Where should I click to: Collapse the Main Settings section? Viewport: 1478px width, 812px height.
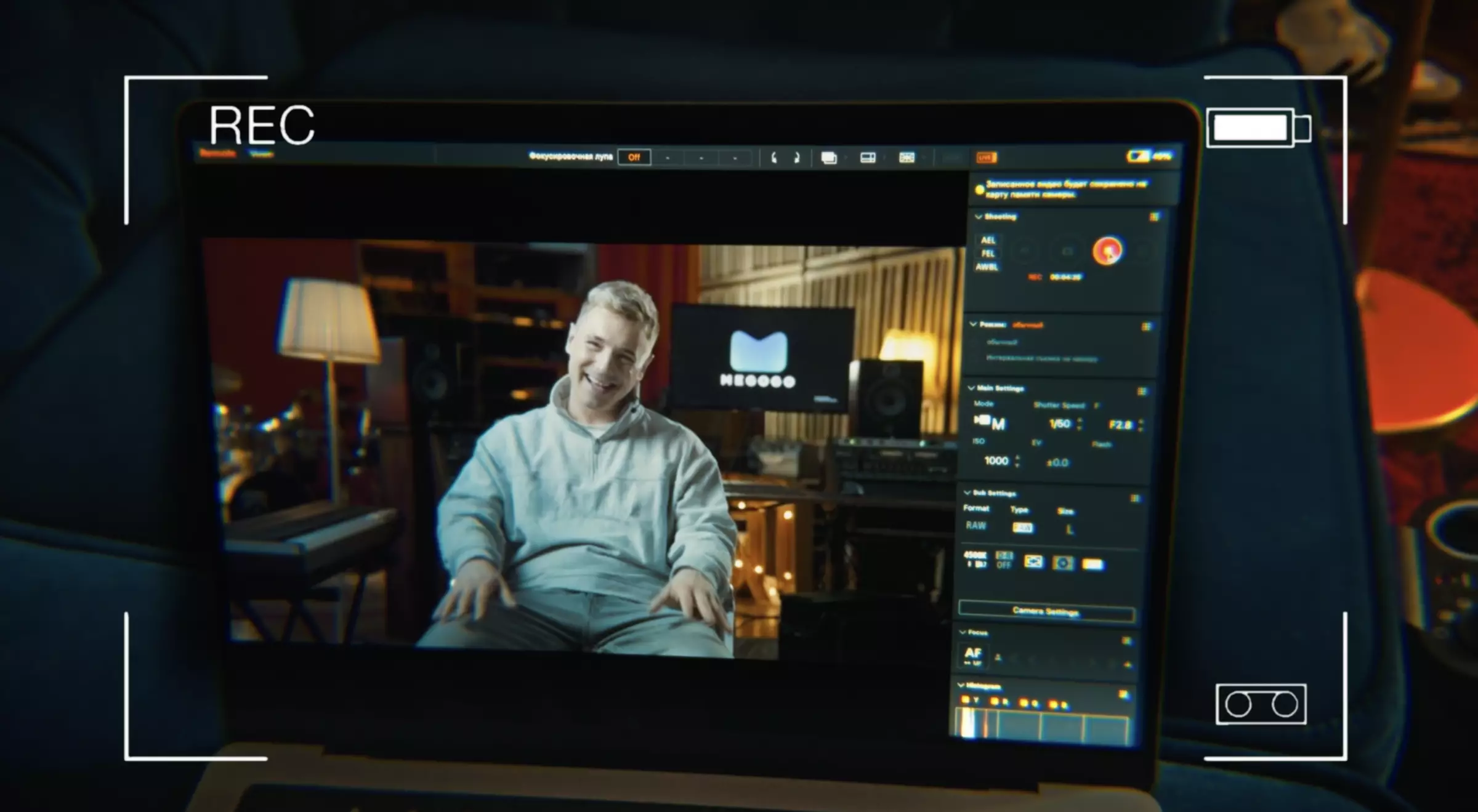coord(971,388)
